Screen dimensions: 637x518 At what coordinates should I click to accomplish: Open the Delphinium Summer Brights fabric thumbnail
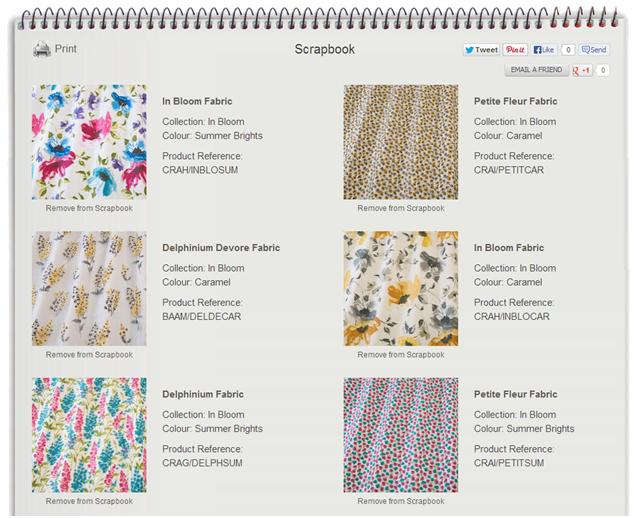89,435
